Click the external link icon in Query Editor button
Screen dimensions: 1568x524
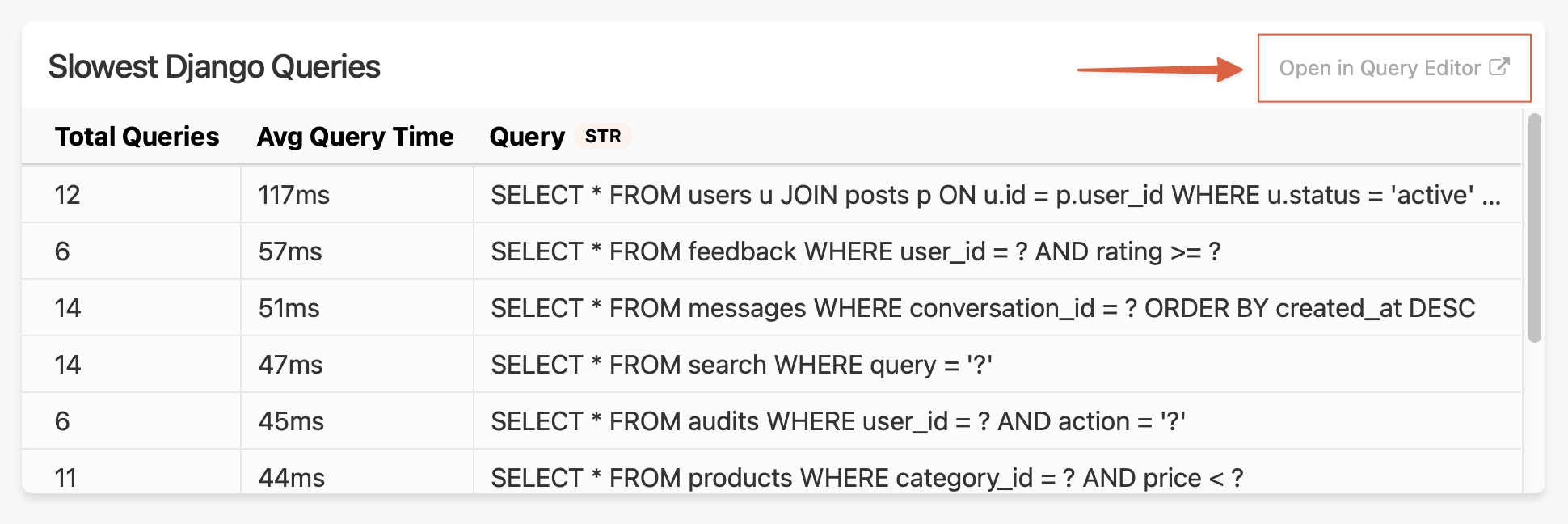point(1498,67)
